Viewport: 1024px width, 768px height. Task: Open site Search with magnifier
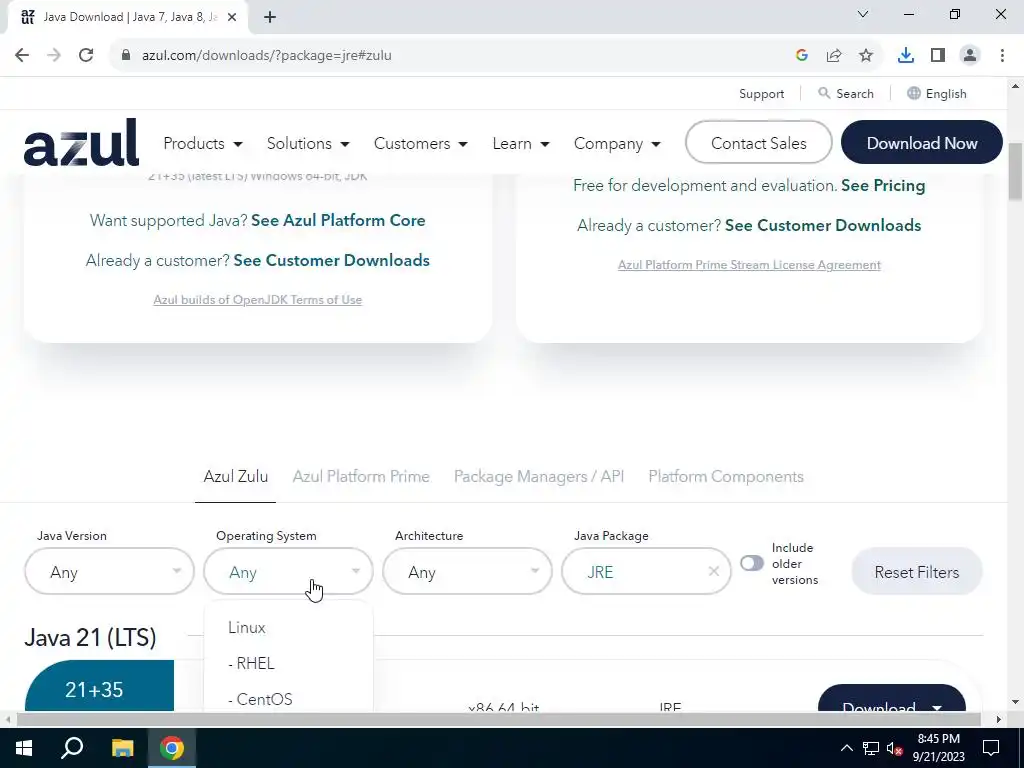[x=846, y=93]
